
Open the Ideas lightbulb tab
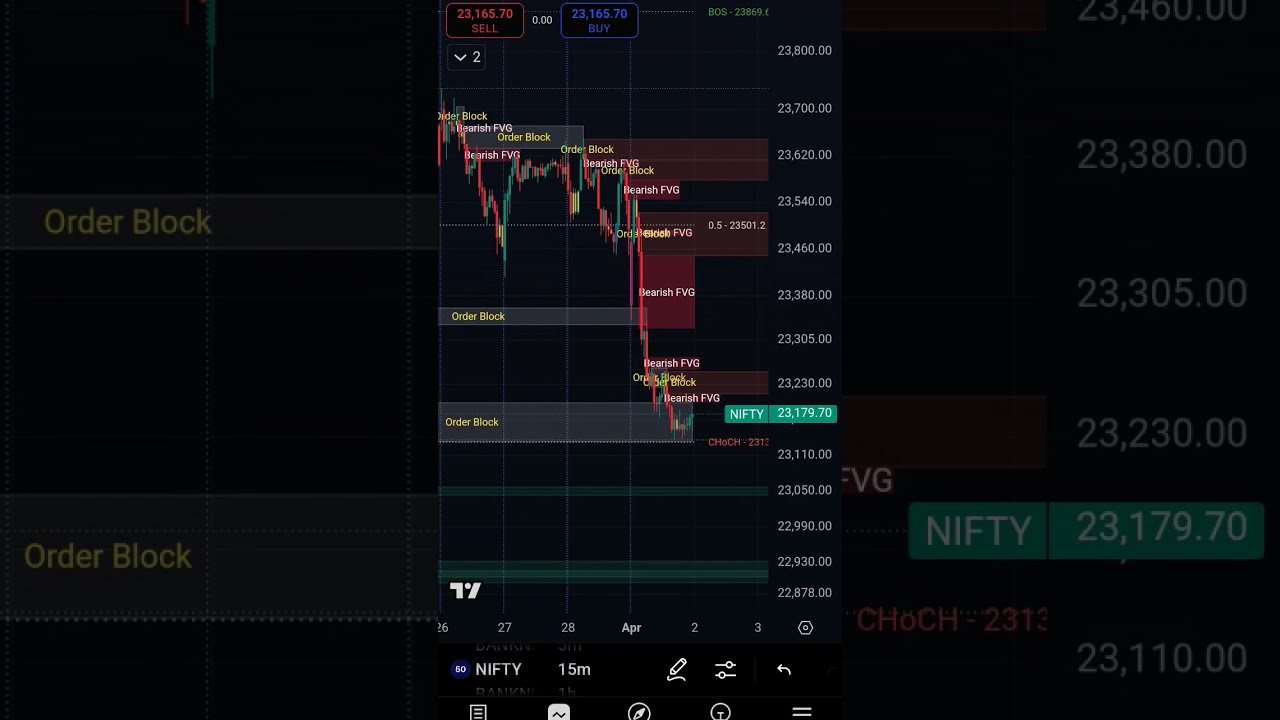pos(720,711)
